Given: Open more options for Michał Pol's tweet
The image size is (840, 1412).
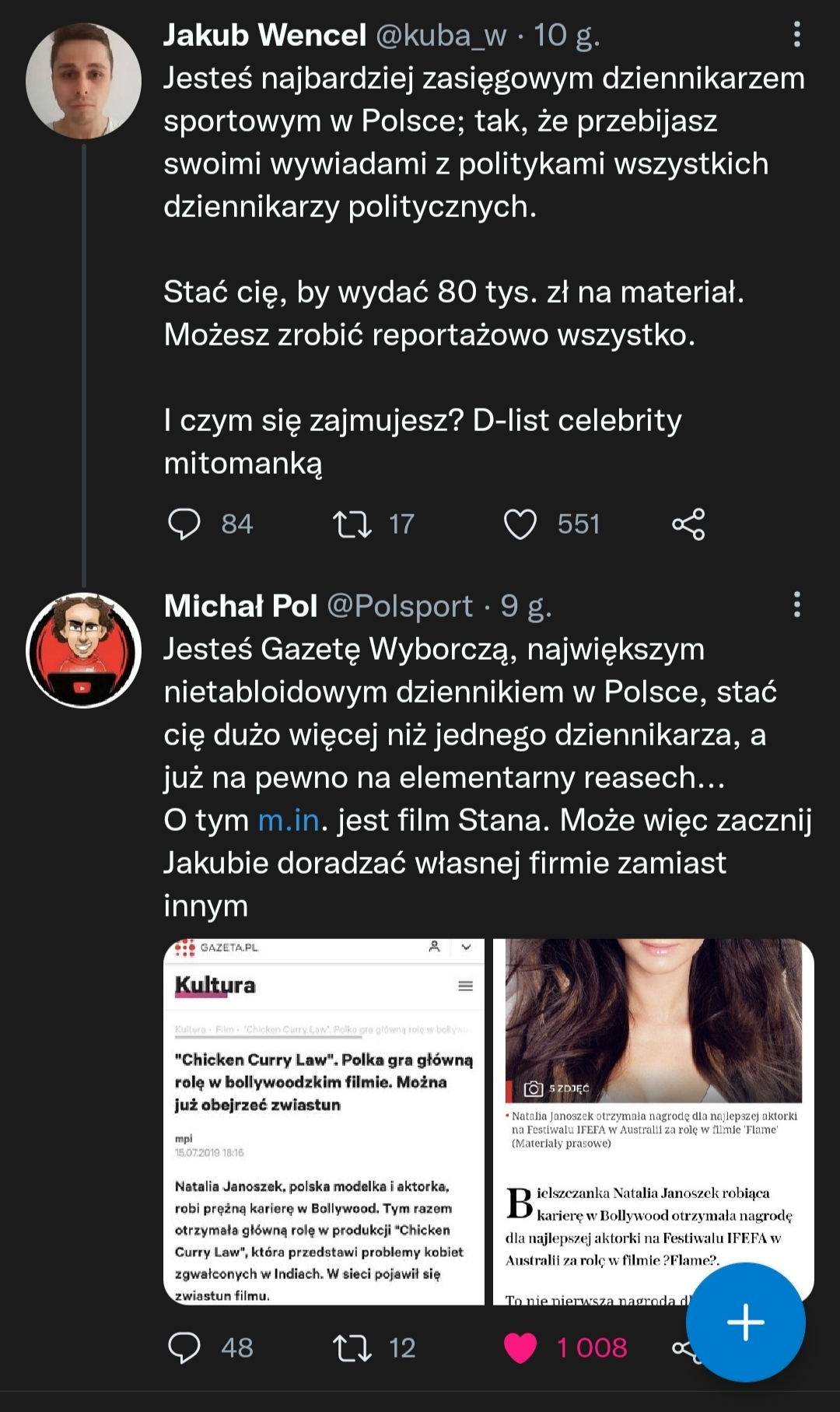Looking at the screenshot, I should (797, 604).
